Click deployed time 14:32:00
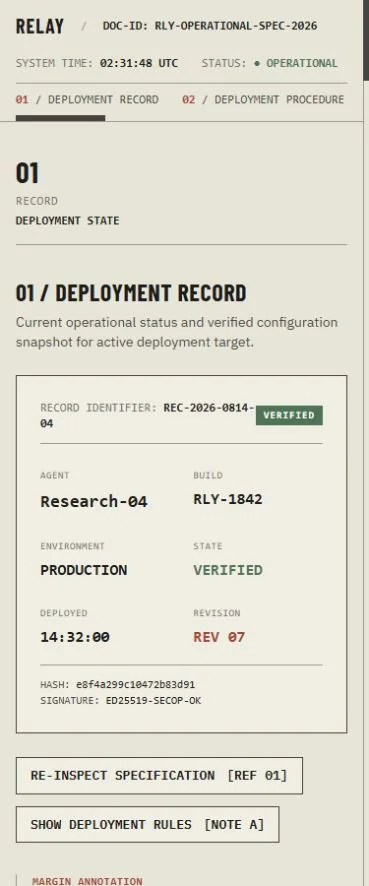 [x=75, y=637]
